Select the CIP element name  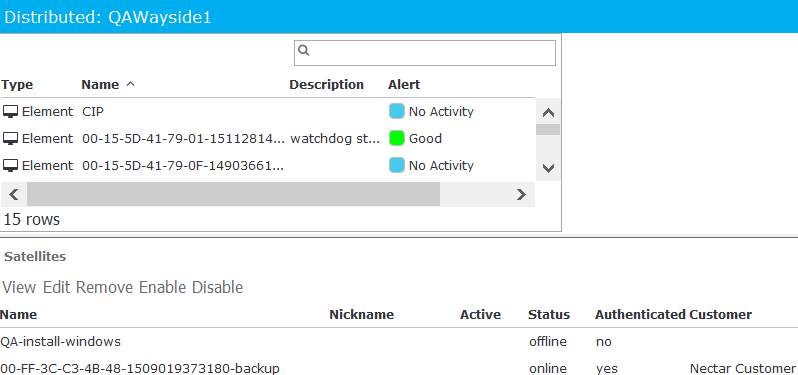(93, 111)
